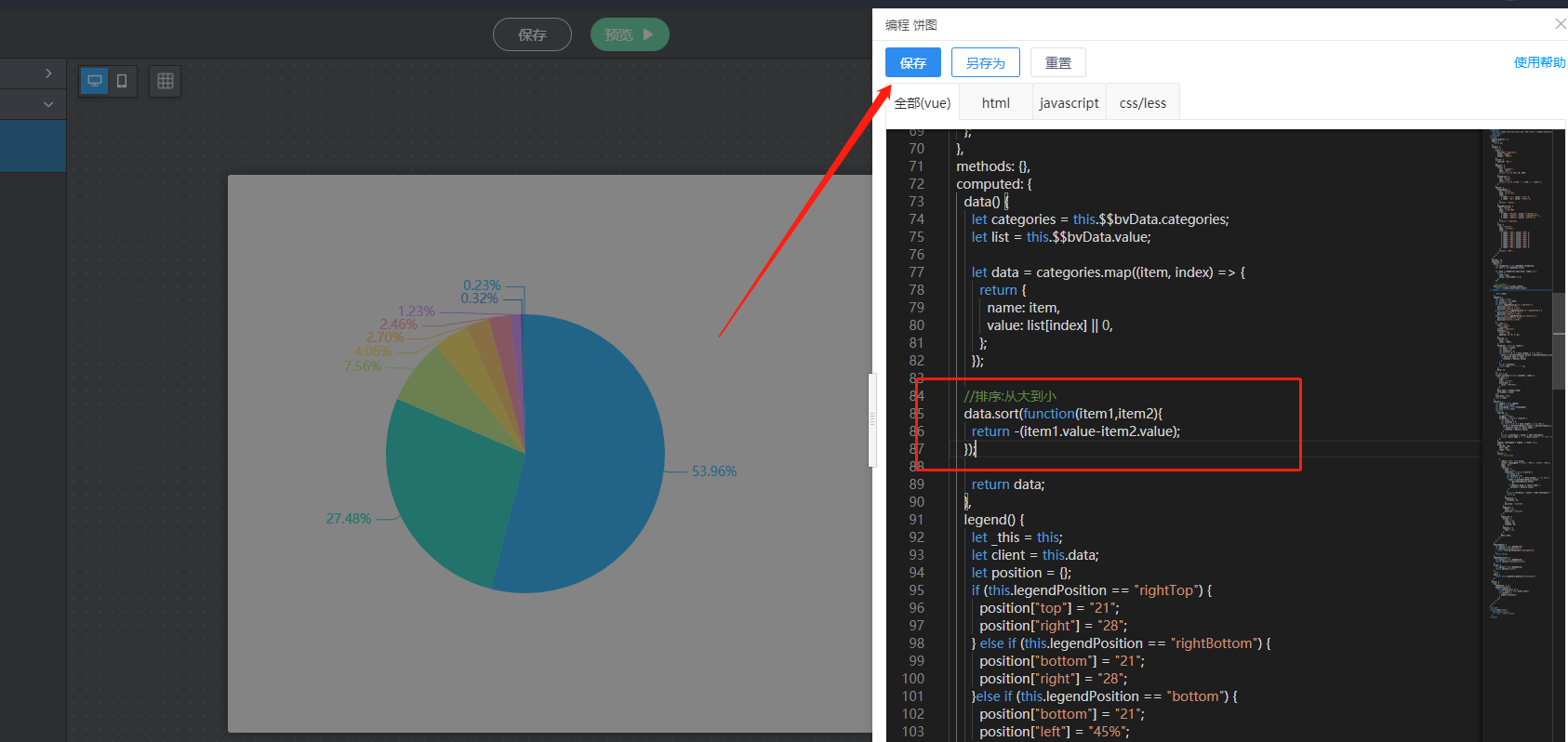The width and height of the screenshot is (1568, 742).
Task: Switch to the html tab
Action: [995, 102]
